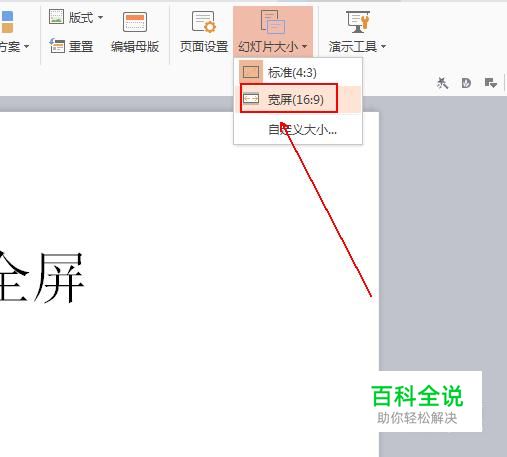Open the ribbon display options icon
The image size is (507, 457).
(x=490, y=83)
